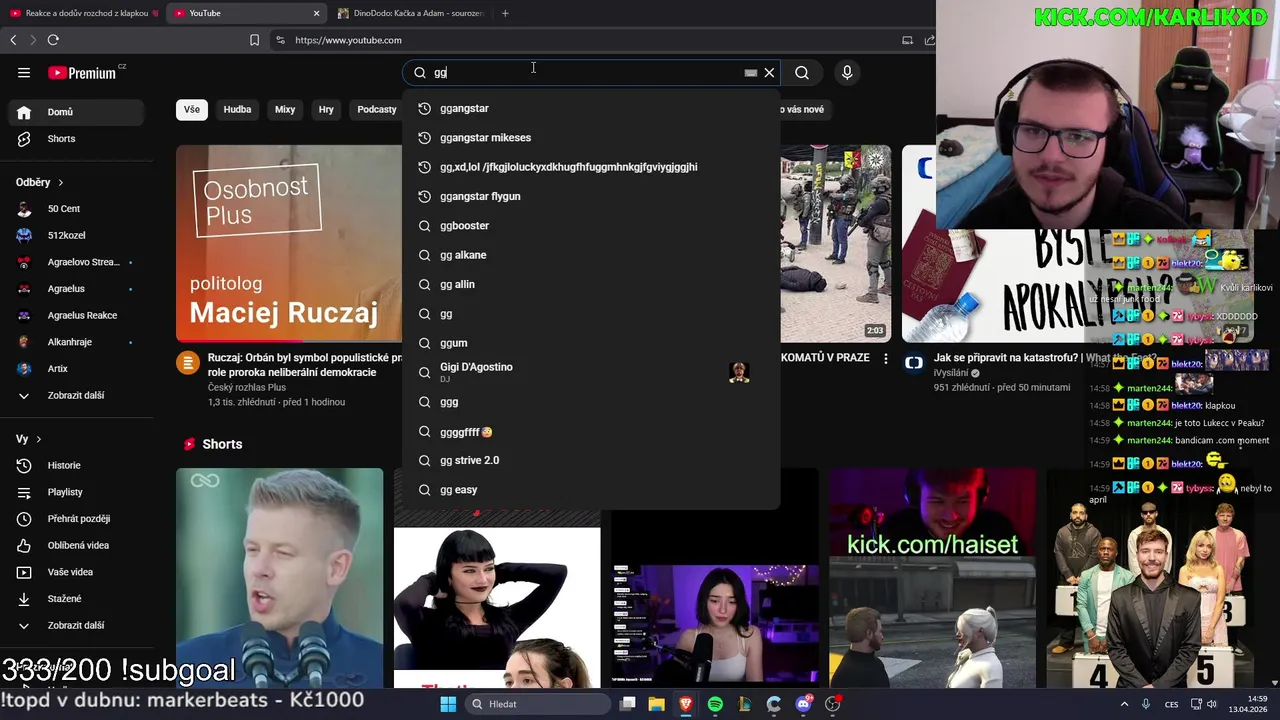Viewport: 1280px width, 720px height.
Task: Open Brave browser from the taskbar
Action: point(685,704)
